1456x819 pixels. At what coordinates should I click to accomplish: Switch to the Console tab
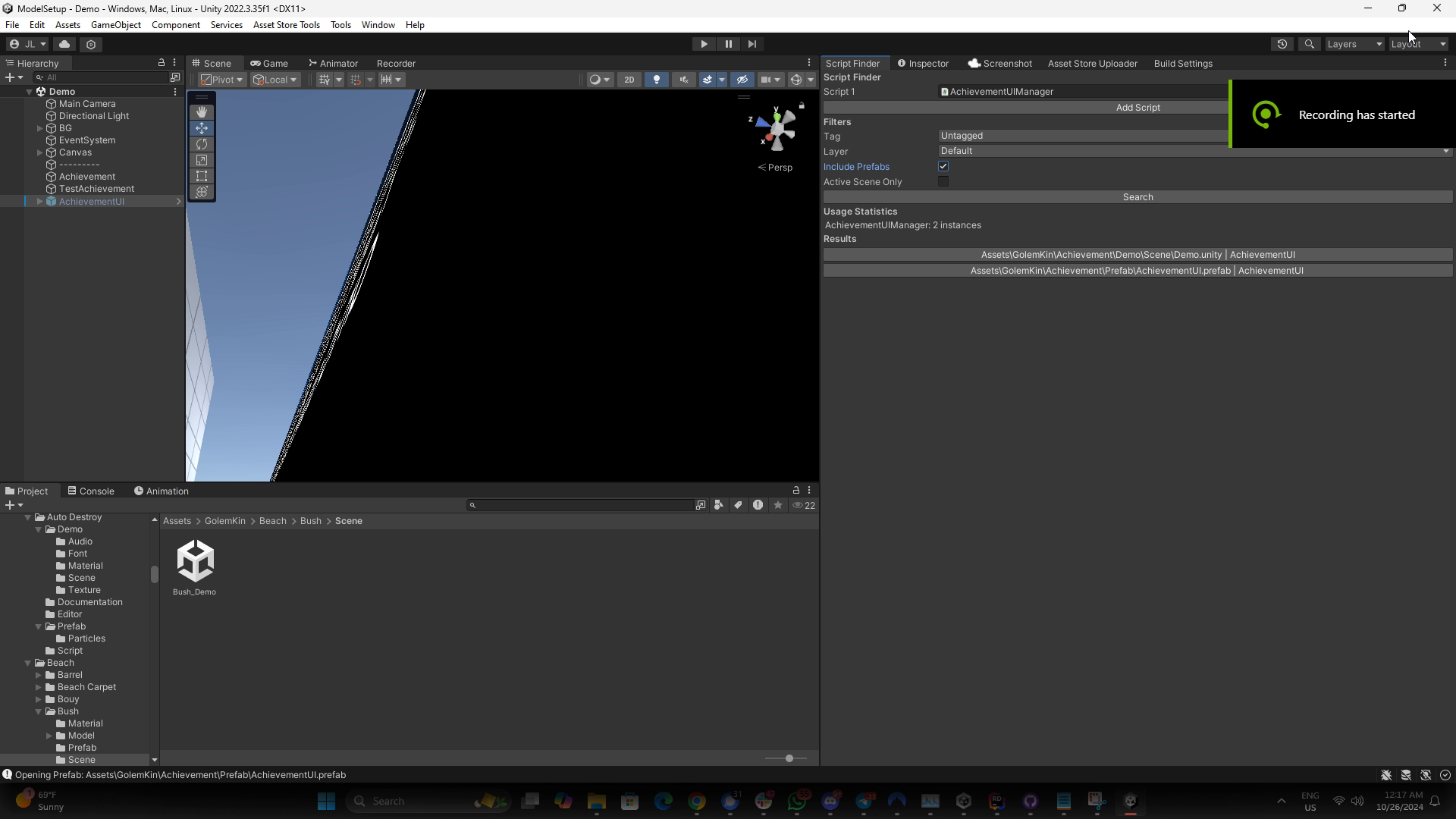91,491
